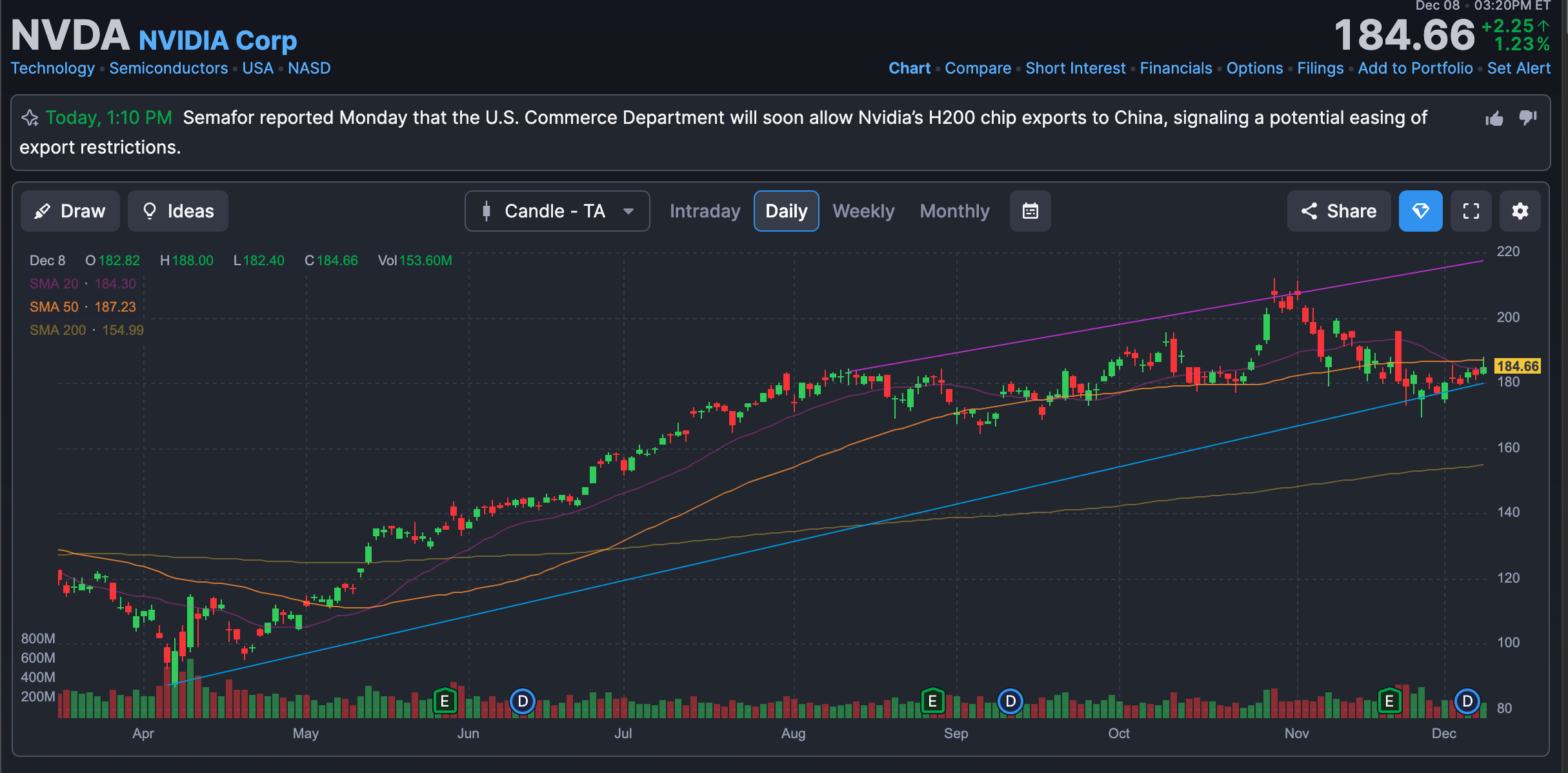The image size is (1568, 773).
Task: Click the fullscreen chart icon
Action: coord(1471,211)
